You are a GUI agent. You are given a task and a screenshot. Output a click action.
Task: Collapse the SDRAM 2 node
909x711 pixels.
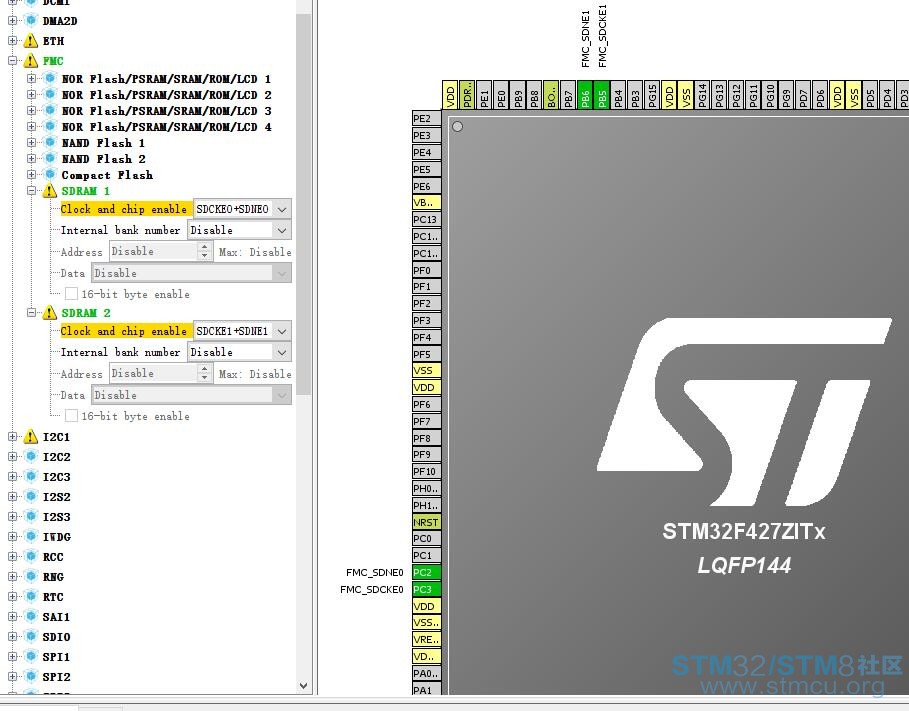click(31, 313)
